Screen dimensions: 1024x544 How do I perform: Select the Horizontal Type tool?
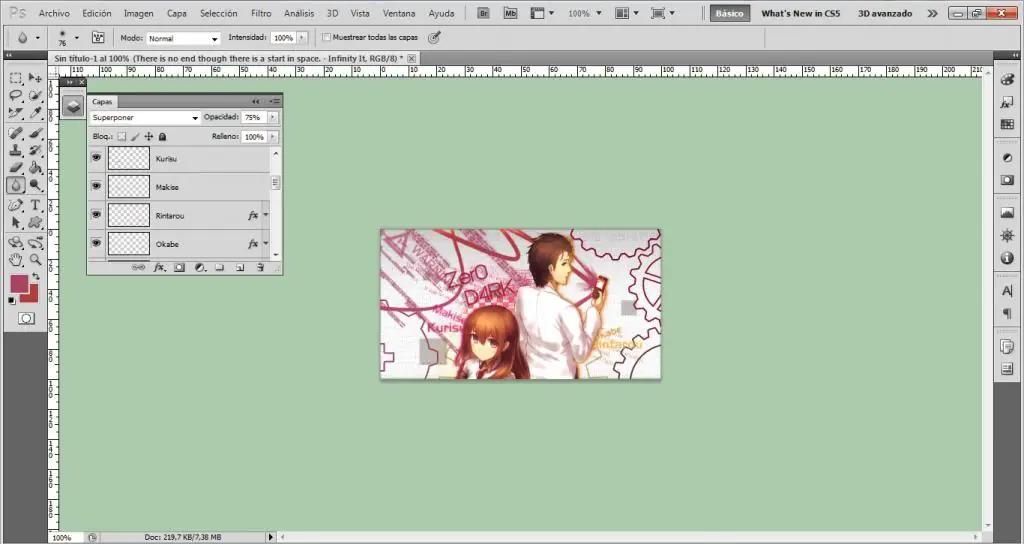pos(35,206)
